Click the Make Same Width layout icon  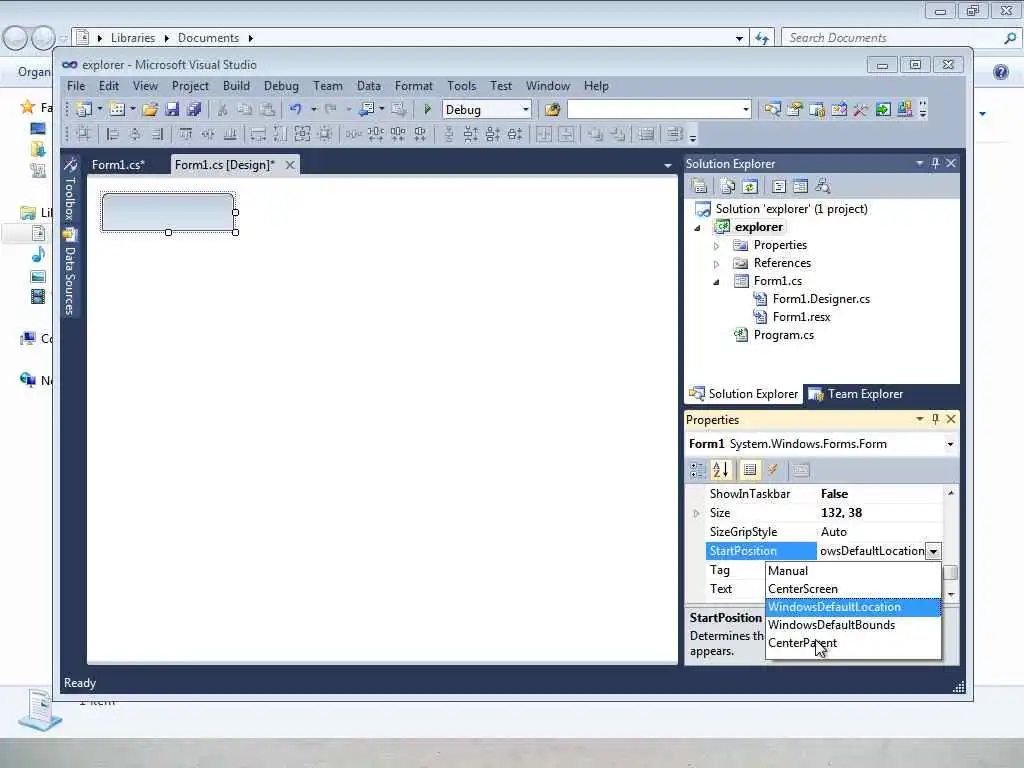(x=258, y=135)
